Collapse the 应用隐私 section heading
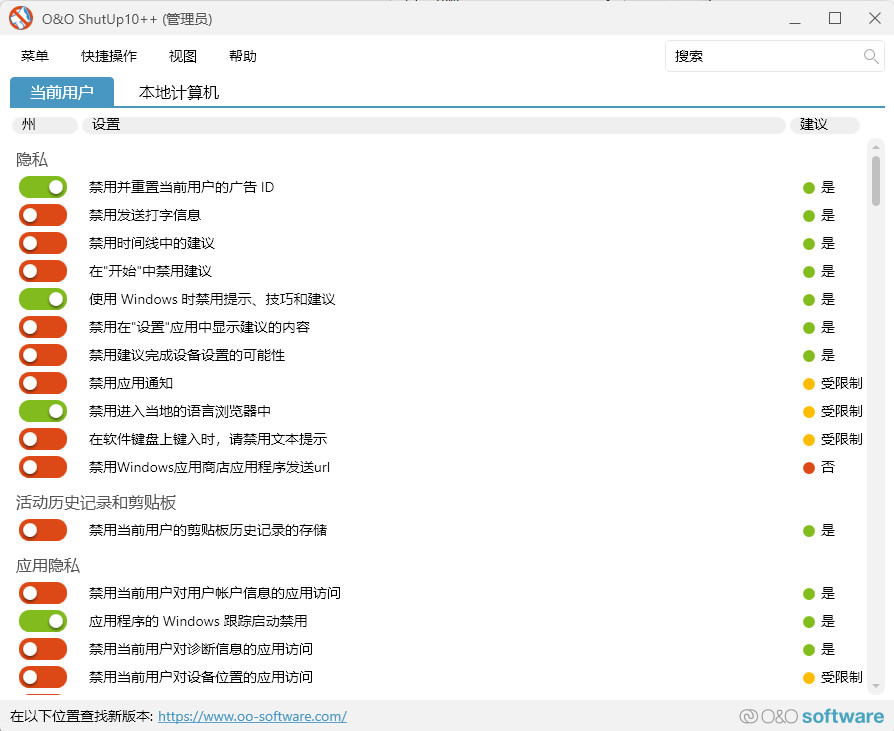The image size is (894, 731). point(48,565)
